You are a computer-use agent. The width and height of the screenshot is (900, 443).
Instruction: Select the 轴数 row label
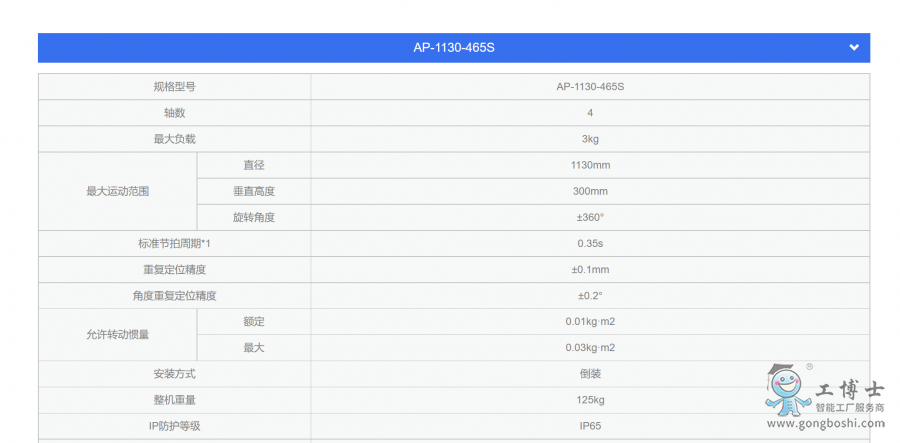click(174, 113)
